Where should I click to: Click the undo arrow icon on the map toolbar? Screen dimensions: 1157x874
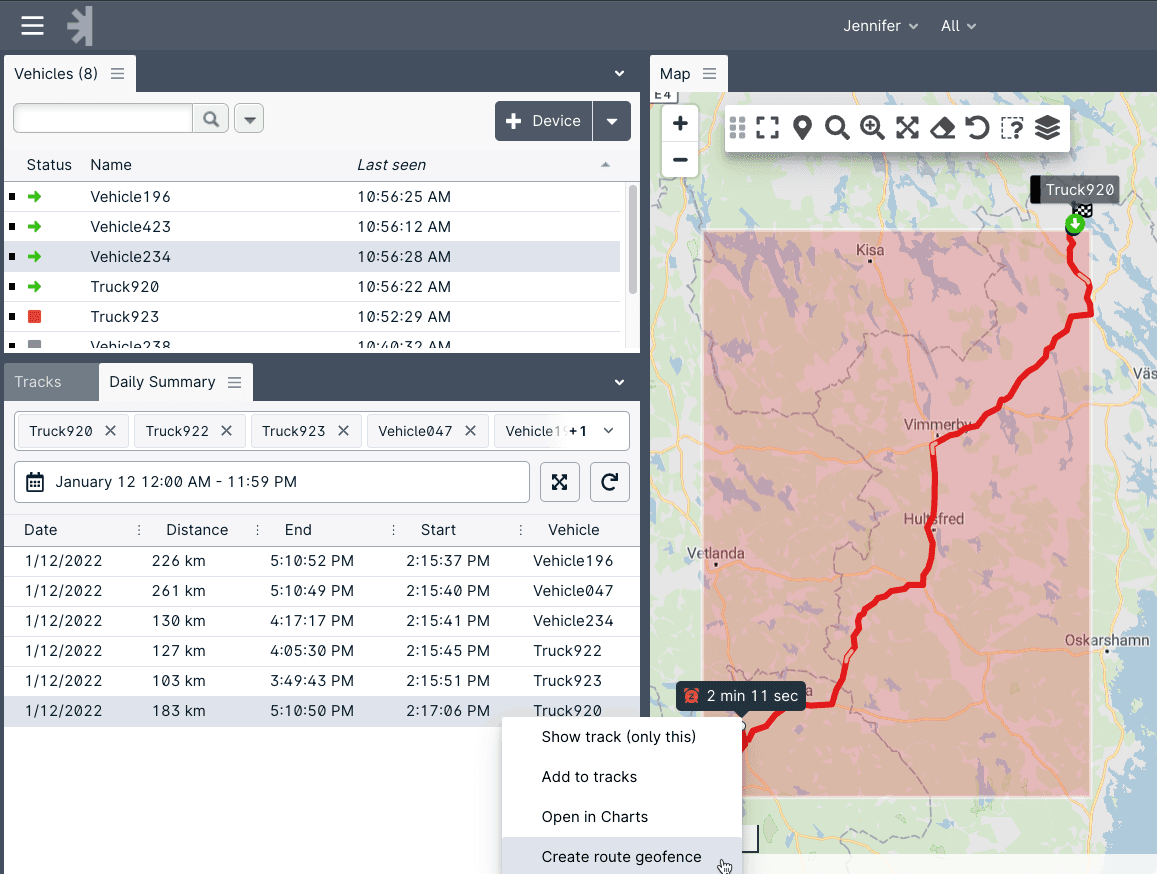coord(977,128)
